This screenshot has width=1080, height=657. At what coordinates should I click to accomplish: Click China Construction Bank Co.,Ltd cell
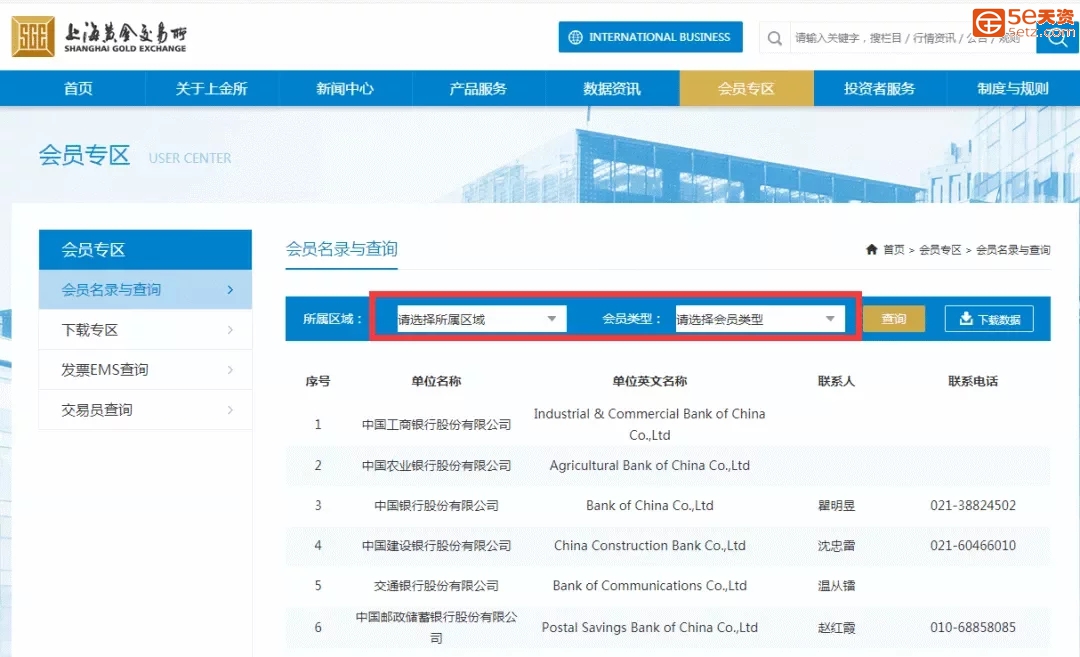click(650, 545)
